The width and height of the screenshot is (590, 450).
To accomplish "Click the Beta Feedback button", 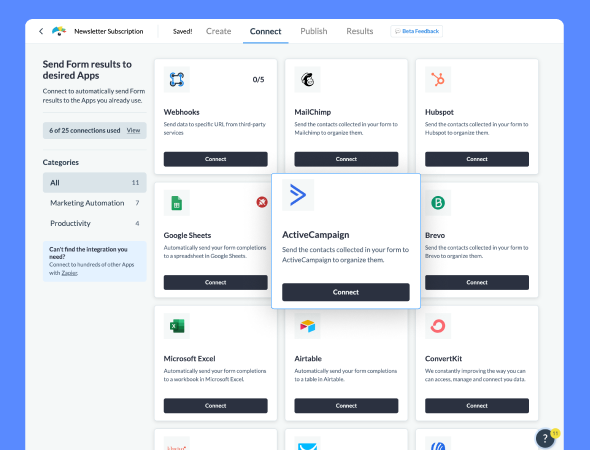I will point(417,31).
